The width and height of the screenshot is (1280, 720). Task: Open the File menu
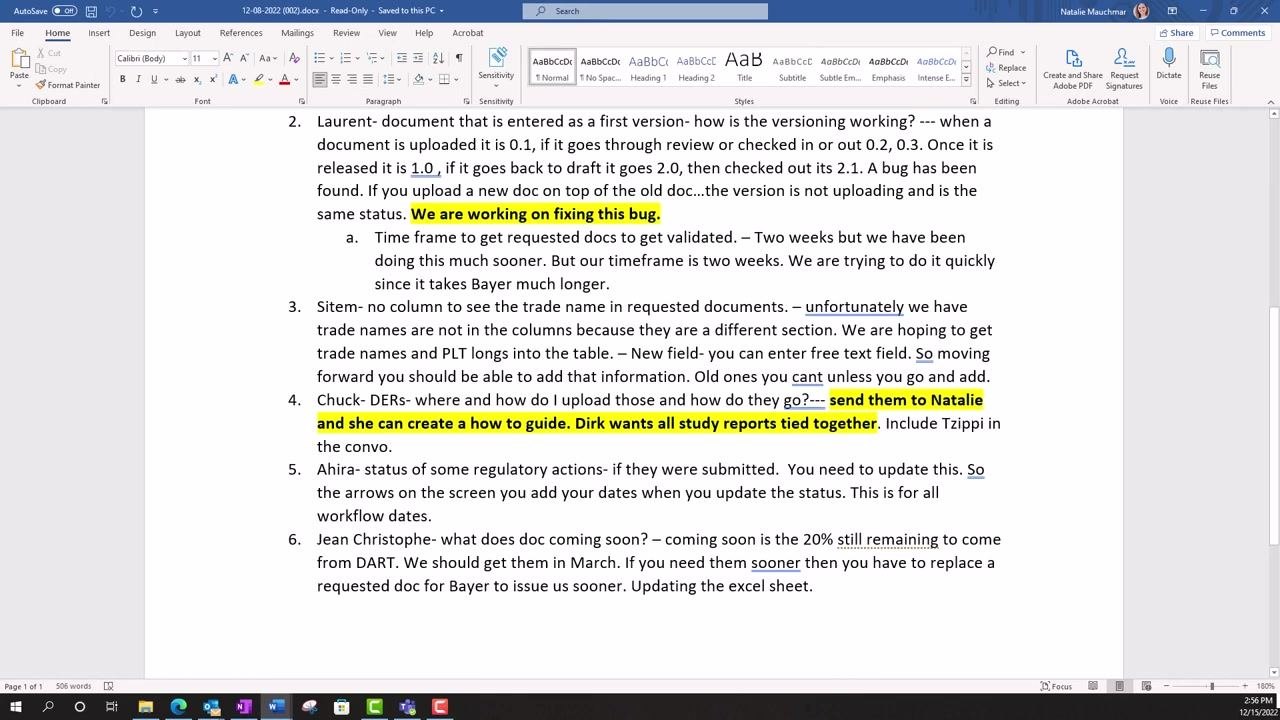[x=18, y=33]
